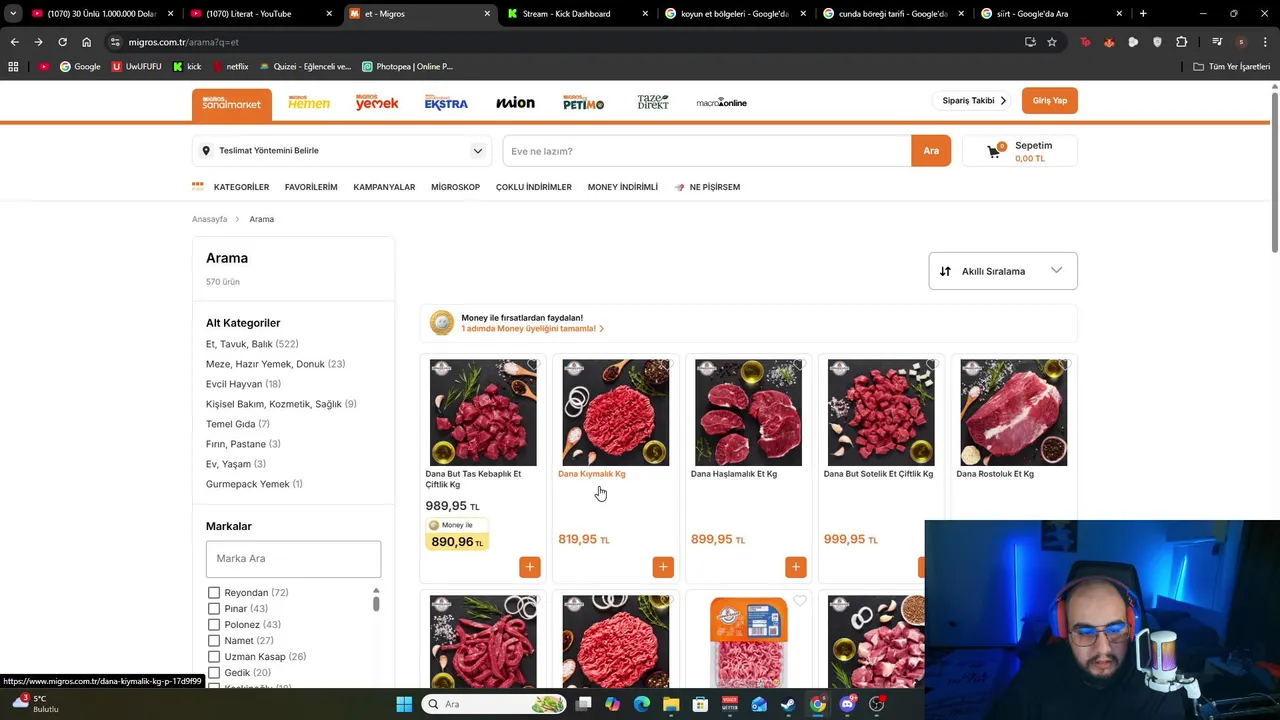The height and width of the screenshot is (720, 1280).
Task: Click the Sepetim shopping cart icon
Action: [x=994, y=151]
